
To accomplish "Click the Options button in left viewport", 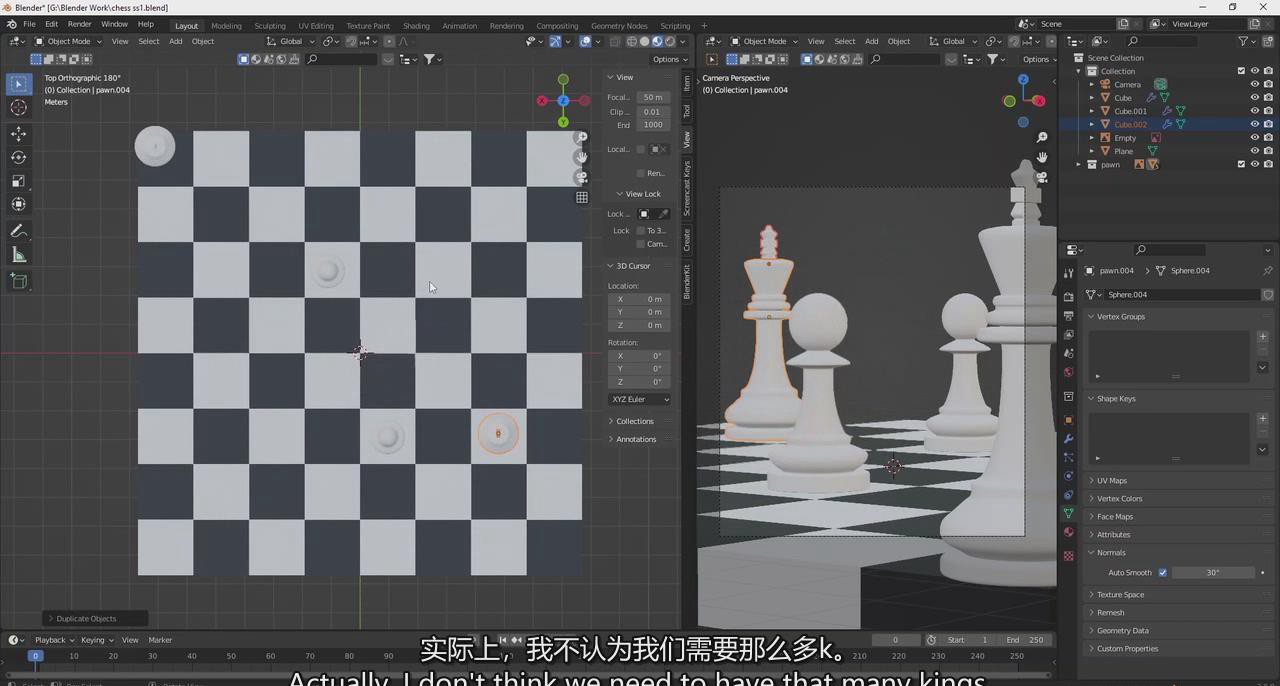I will pos(668,59).
